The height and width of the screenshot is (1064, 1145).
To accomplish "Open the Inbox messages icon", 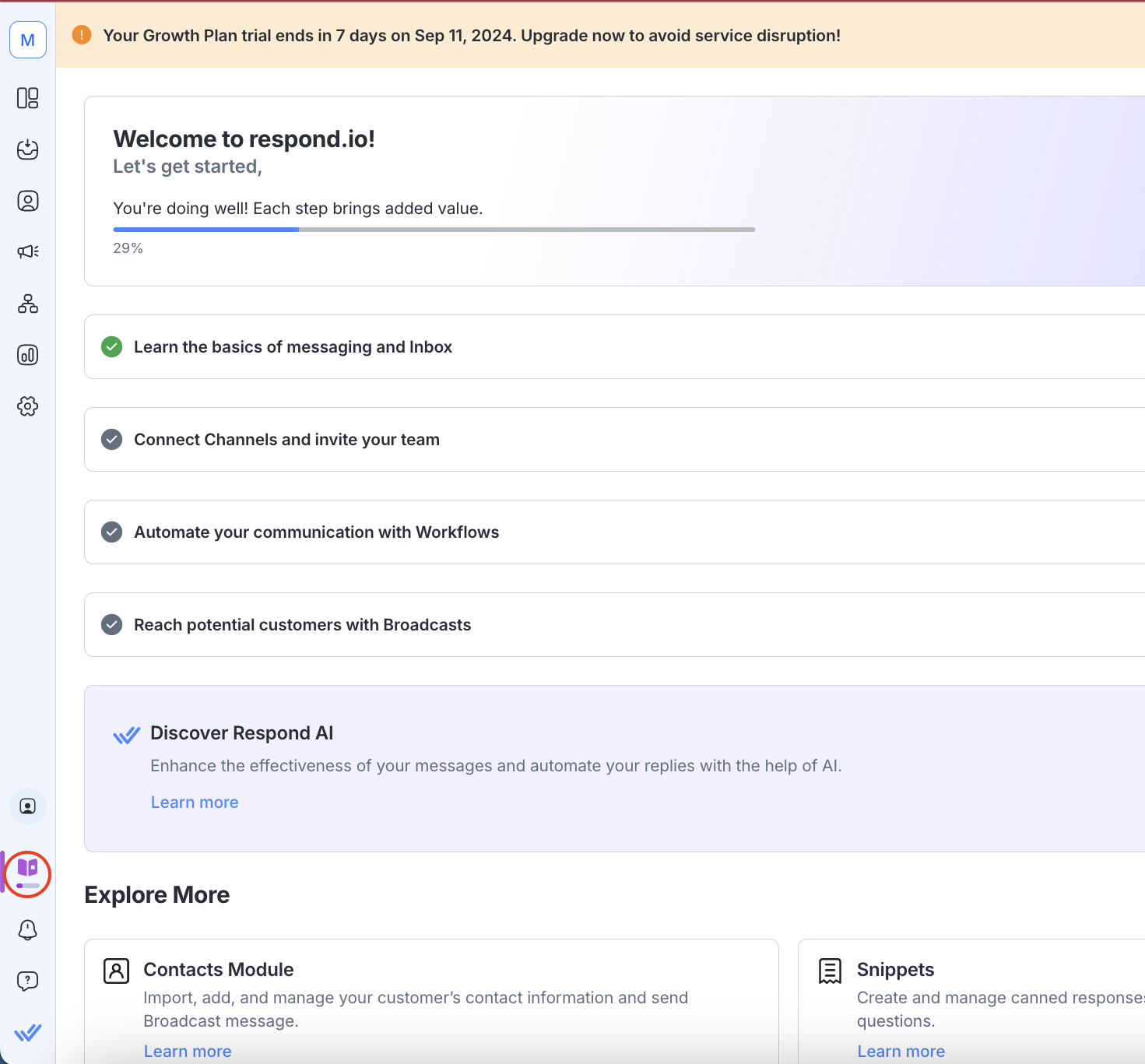I will tap(27, 149).
